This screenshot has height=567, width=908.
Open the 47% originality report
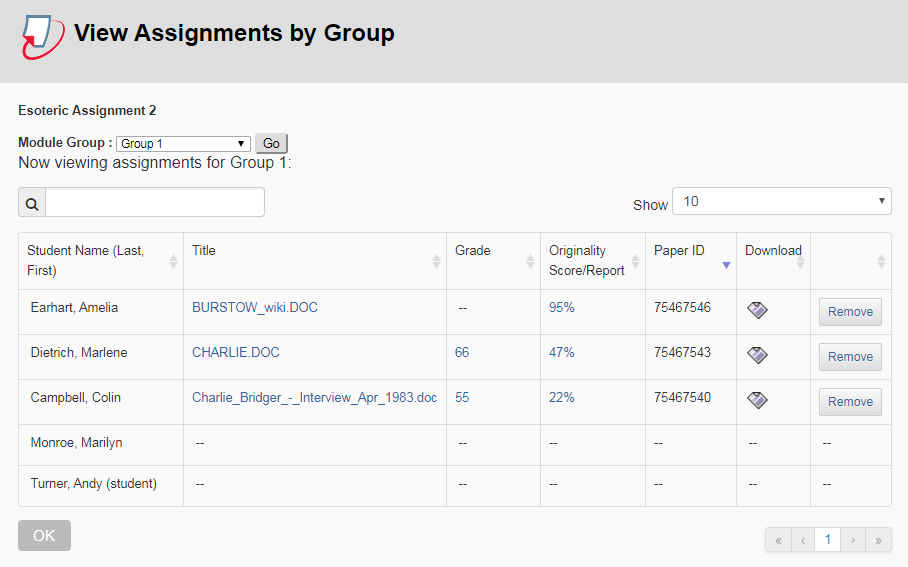pyautogui.click(x=562, y=353)
